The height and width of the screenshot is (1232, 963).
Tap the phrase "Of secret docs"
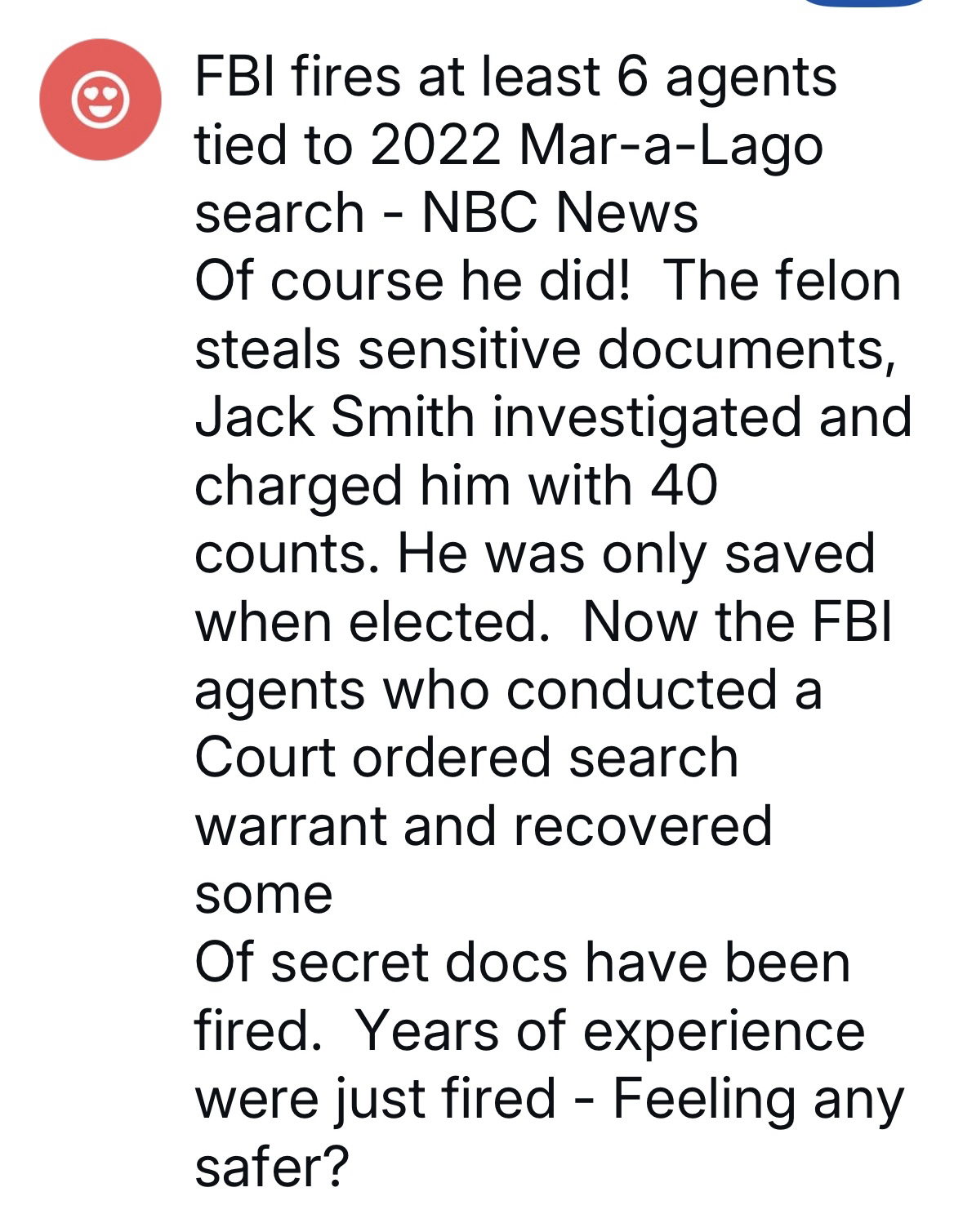click(381, 962)
